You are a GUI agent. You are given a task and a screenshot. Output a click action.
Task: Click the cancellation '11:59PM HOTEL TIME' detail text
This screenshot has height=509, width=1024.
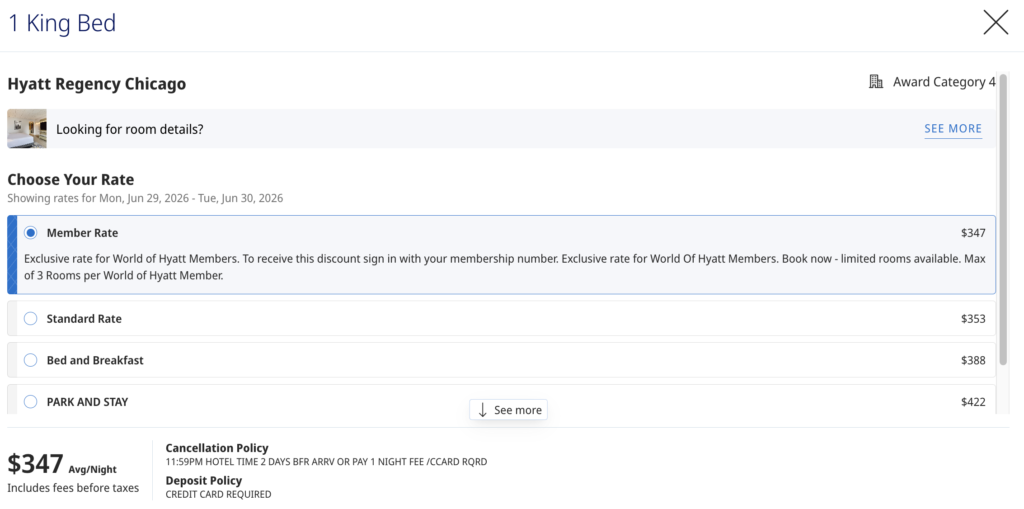(x=327, y=462)
